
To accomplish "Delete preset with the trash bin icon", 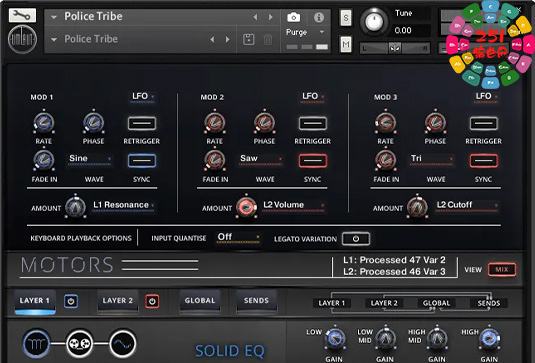I will coord(268,40).
